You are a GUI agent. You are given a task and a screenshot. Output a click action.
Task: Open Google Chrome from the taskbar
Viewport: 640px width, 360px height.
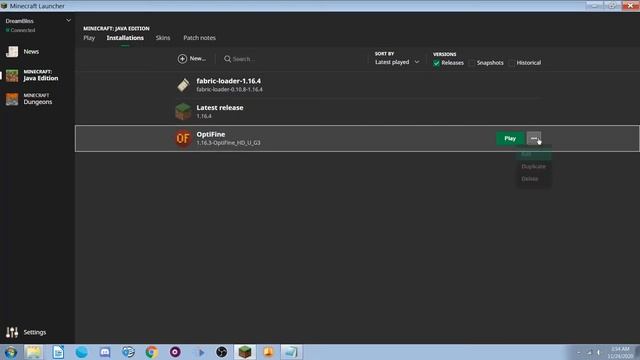point(151,352)
